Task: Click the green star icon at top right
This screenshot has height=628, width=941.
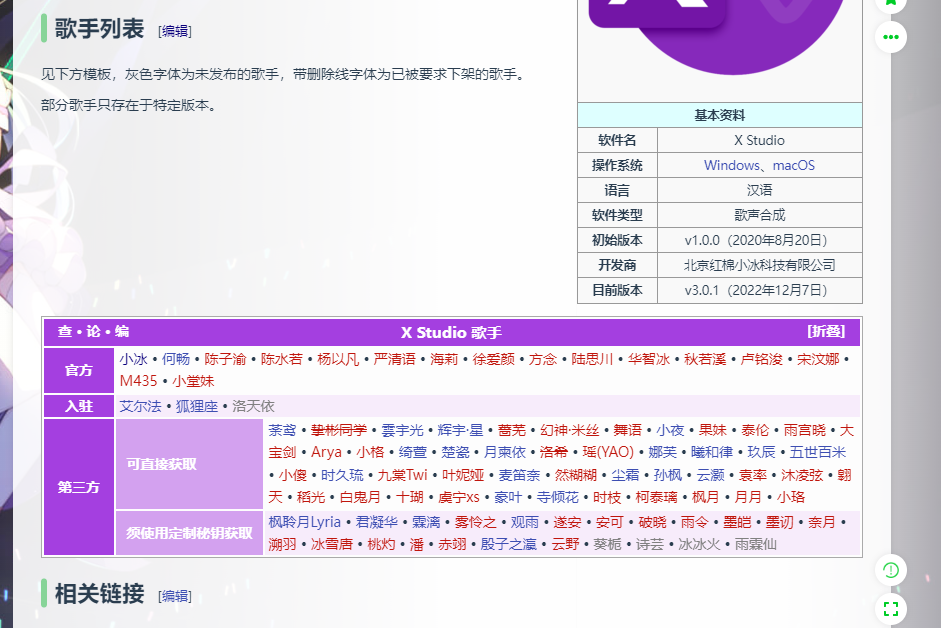Action: point(891,3)
